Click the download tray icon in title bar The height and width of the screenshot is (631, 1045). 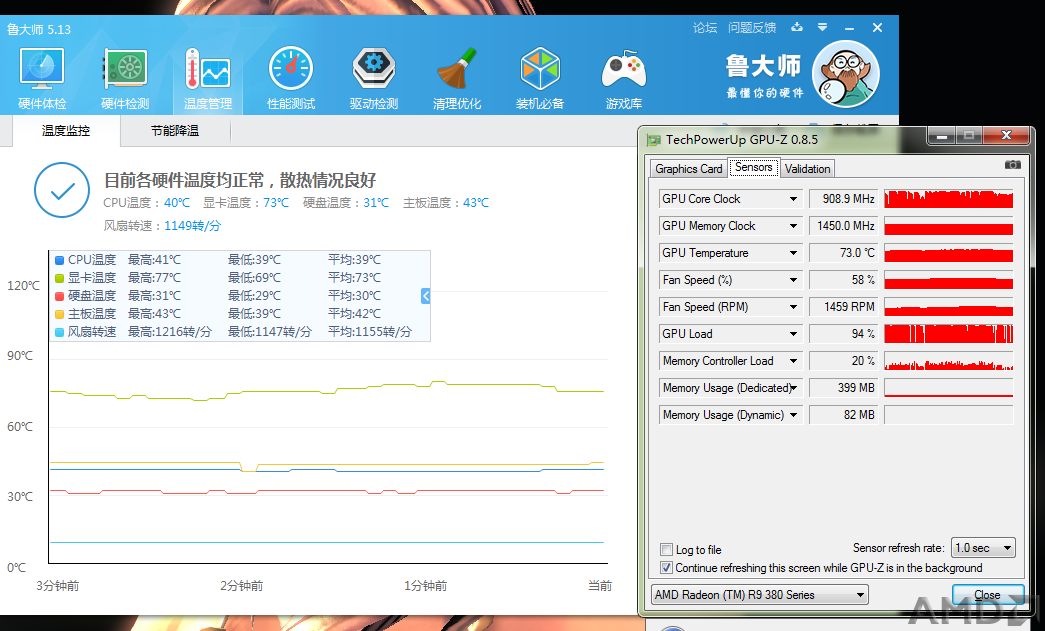tap(796, 27)
